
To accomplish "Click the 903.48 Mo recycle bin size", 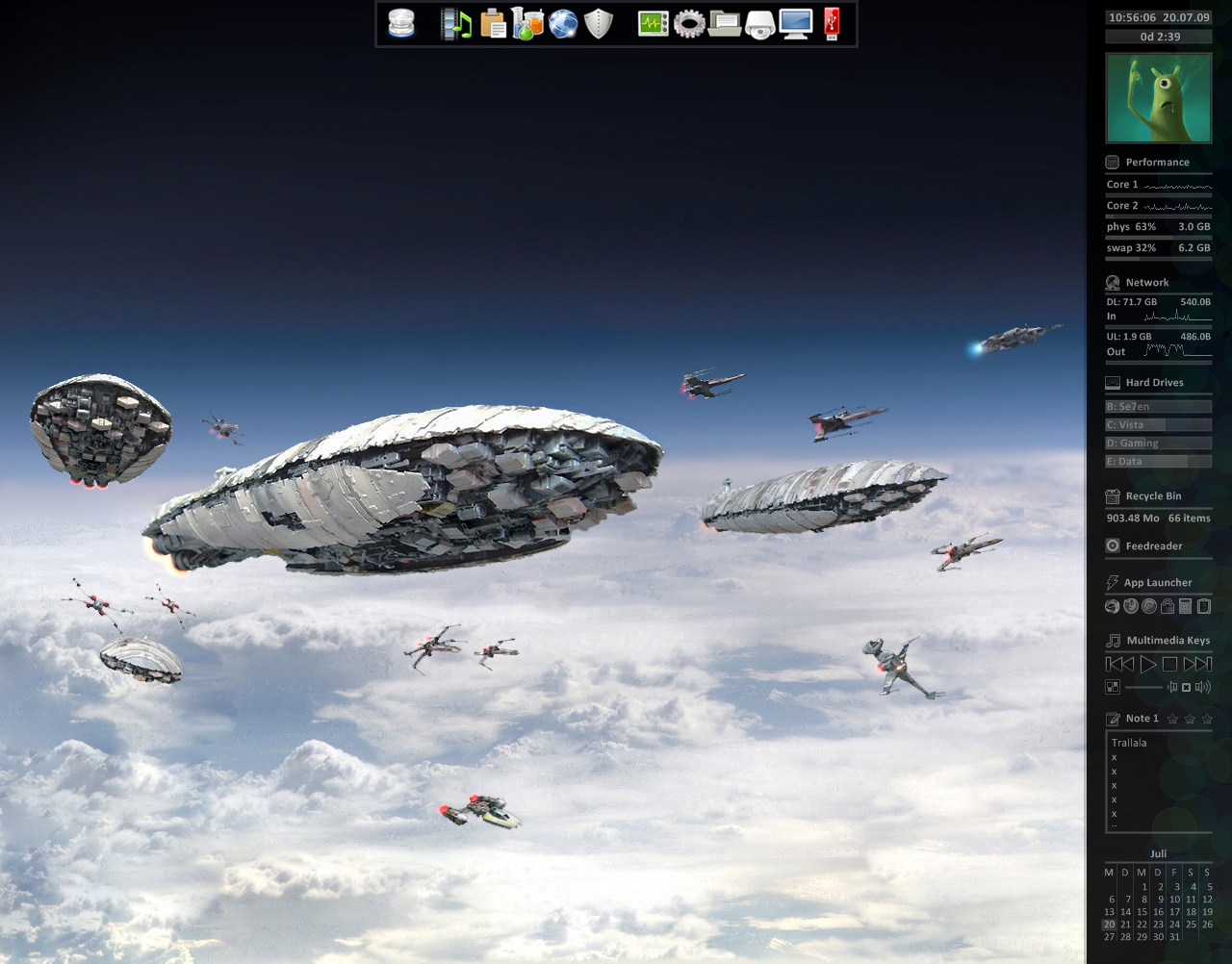I will tap(1133, 519).
